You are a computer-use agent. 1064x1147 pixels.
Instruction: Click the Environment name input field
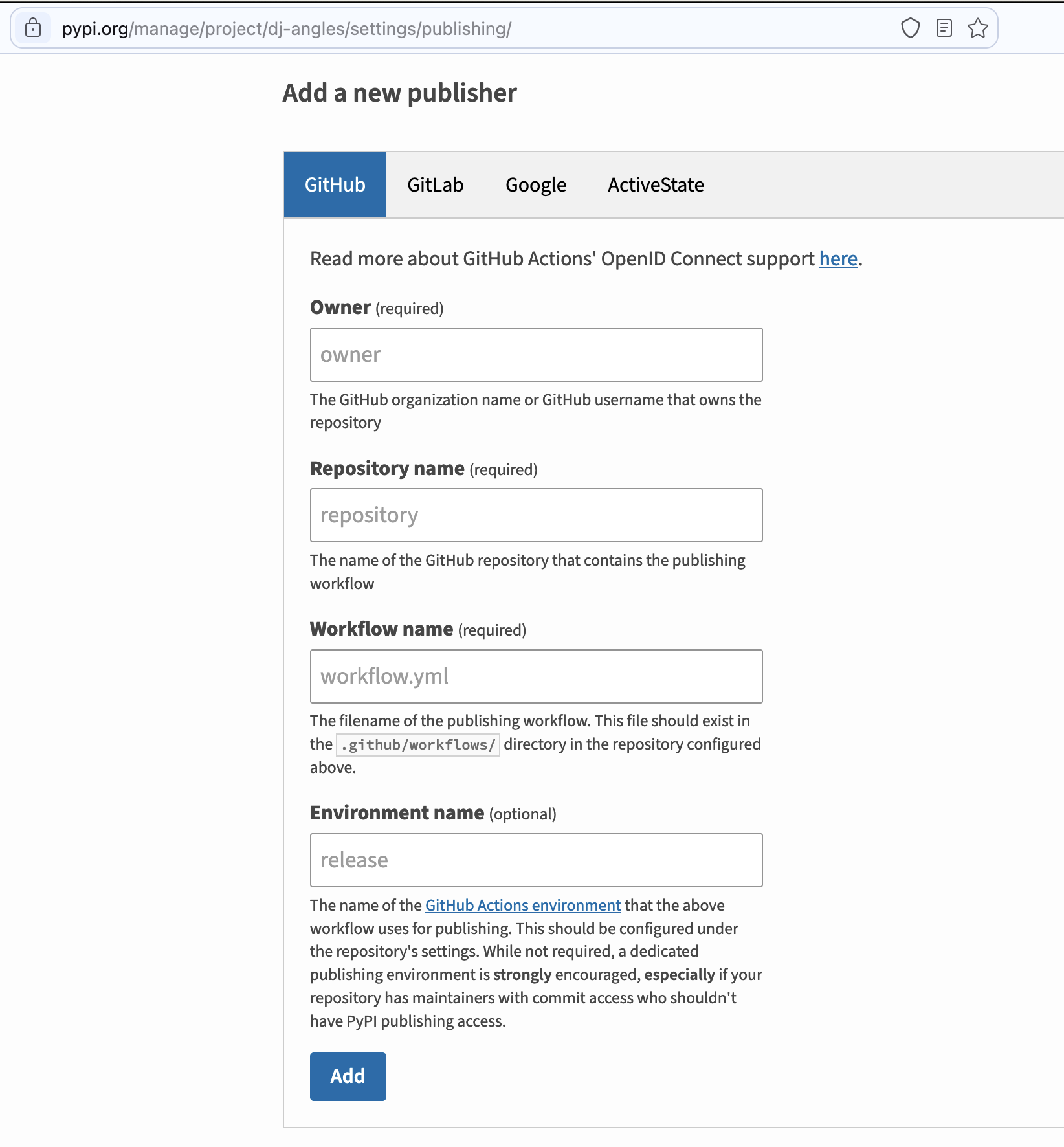tap(536, 860)
